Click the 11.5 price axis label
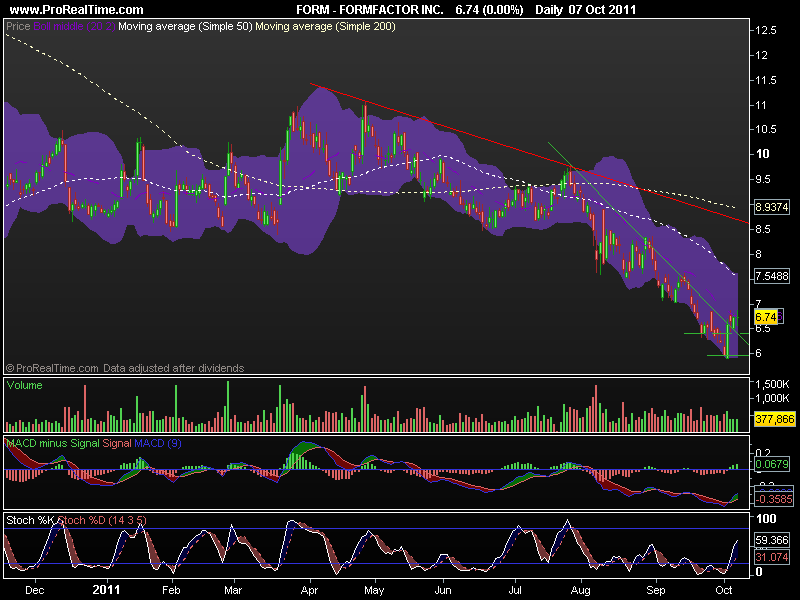800x600 pixels. (765, 80)
